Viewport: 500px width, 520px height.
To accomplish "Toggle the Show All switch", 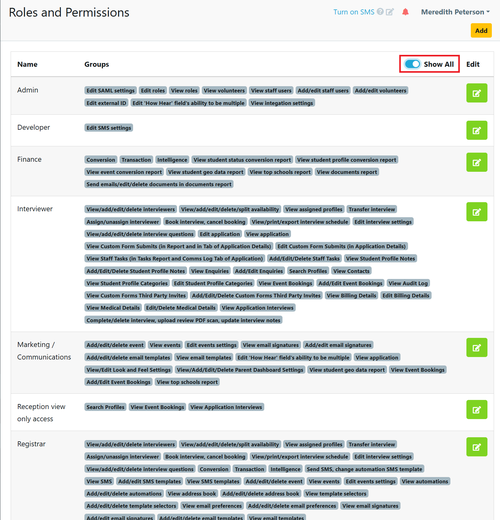I will (x=412, y=64).
